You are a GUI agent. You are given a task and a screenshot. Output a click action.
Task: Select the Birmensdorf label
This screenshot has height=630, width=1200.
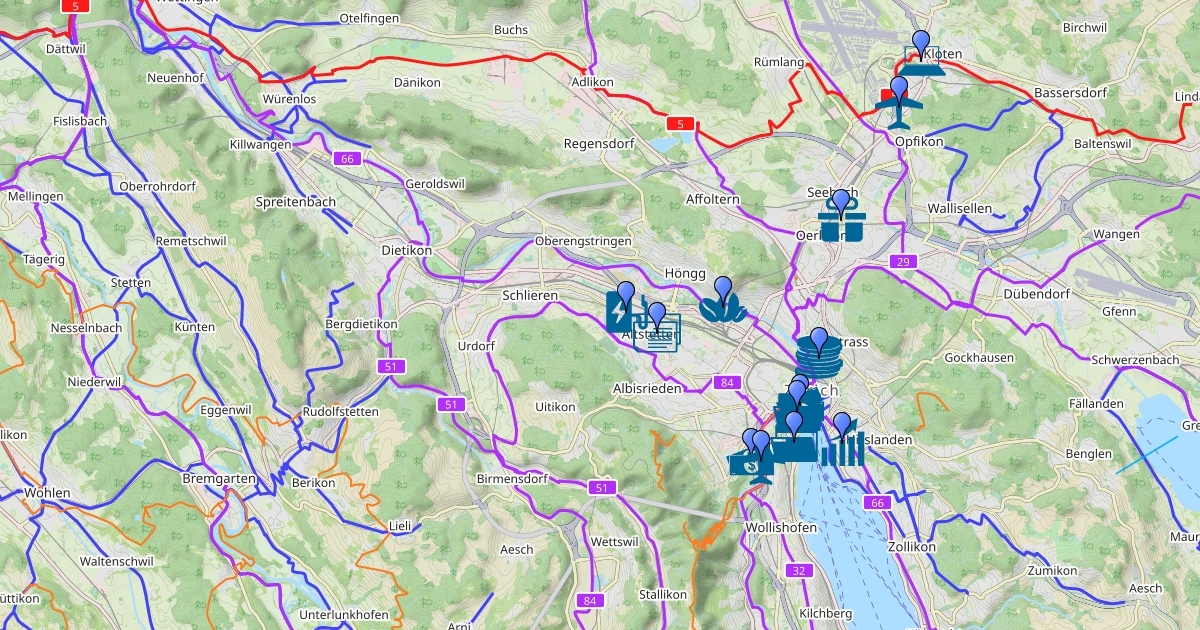point(512,479)
